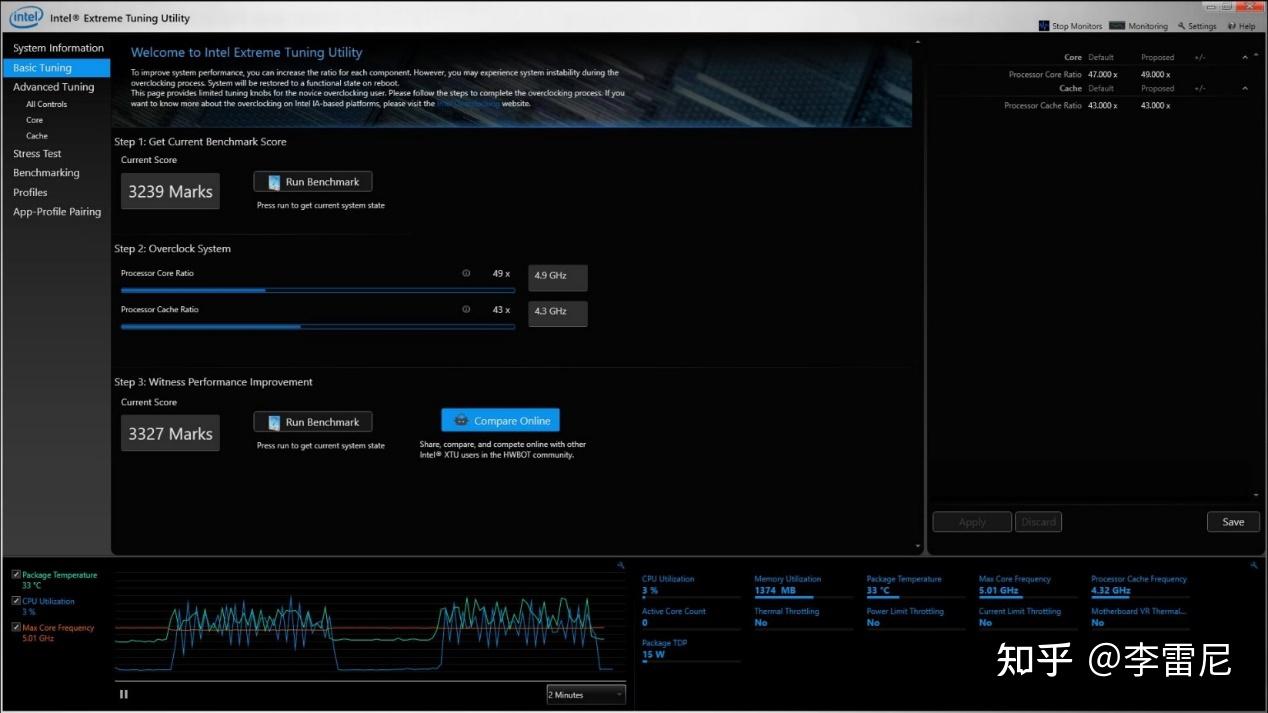Click the main panel scrollbar up arrow
This screenshot has height=713, width=1268.
tap(919, 43)
